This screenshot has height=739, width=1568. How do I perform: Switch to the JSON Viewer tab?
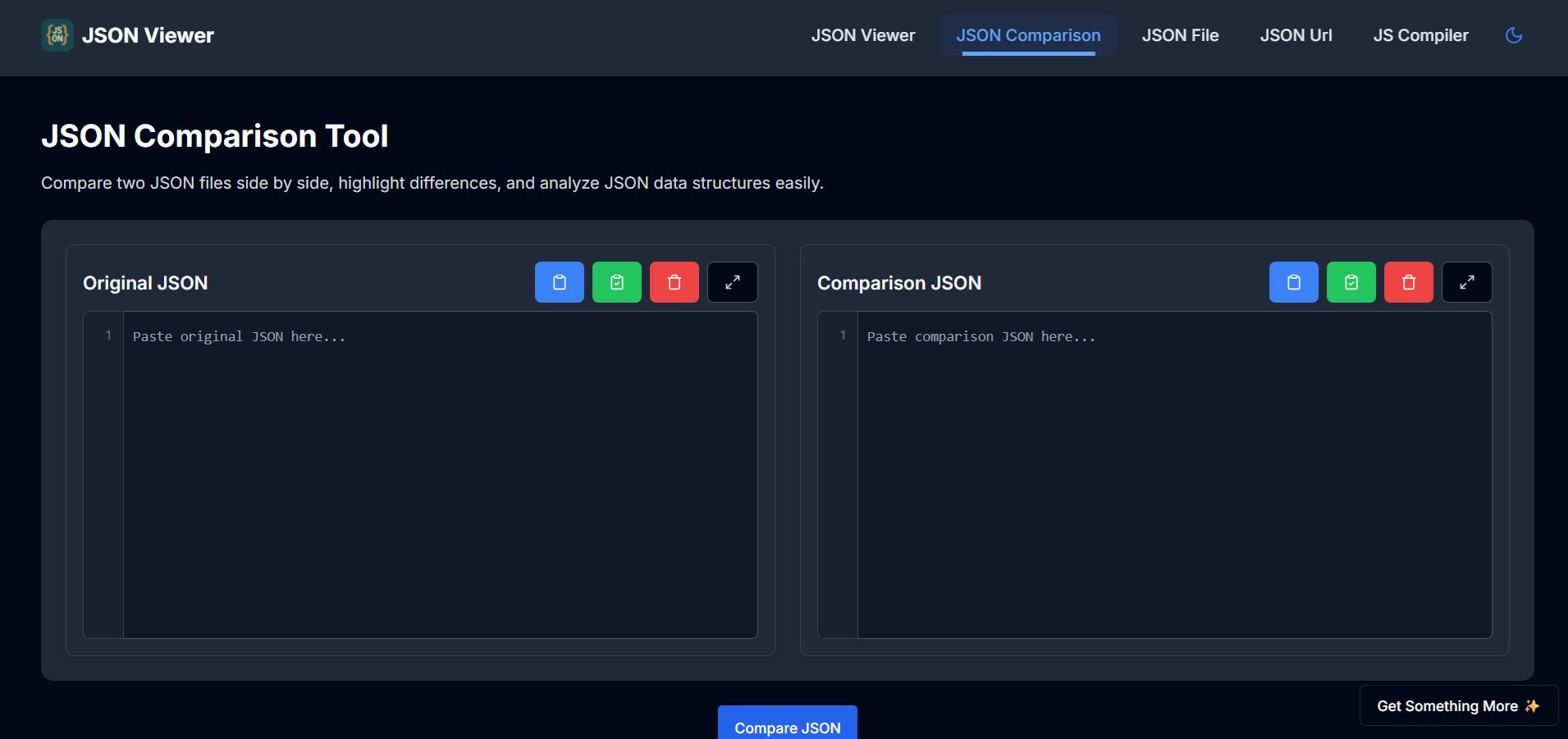tap(862, 35)
